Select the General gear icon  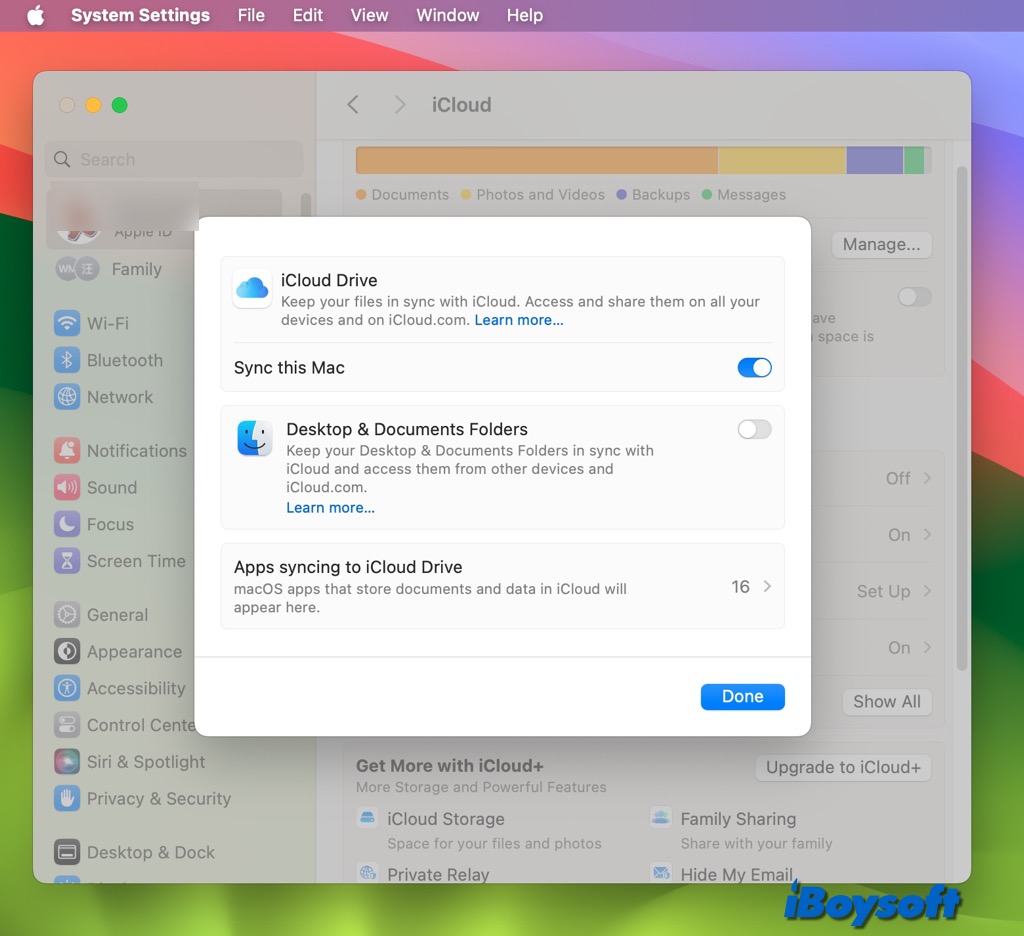pyautogui.click(x=67, y=615)
